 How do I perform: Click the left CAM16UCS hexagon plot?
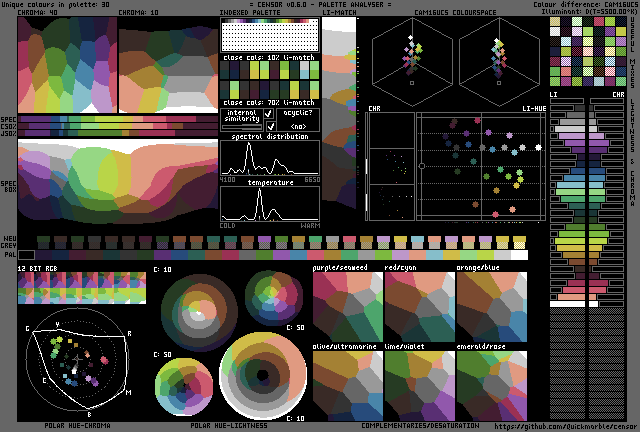412,60
